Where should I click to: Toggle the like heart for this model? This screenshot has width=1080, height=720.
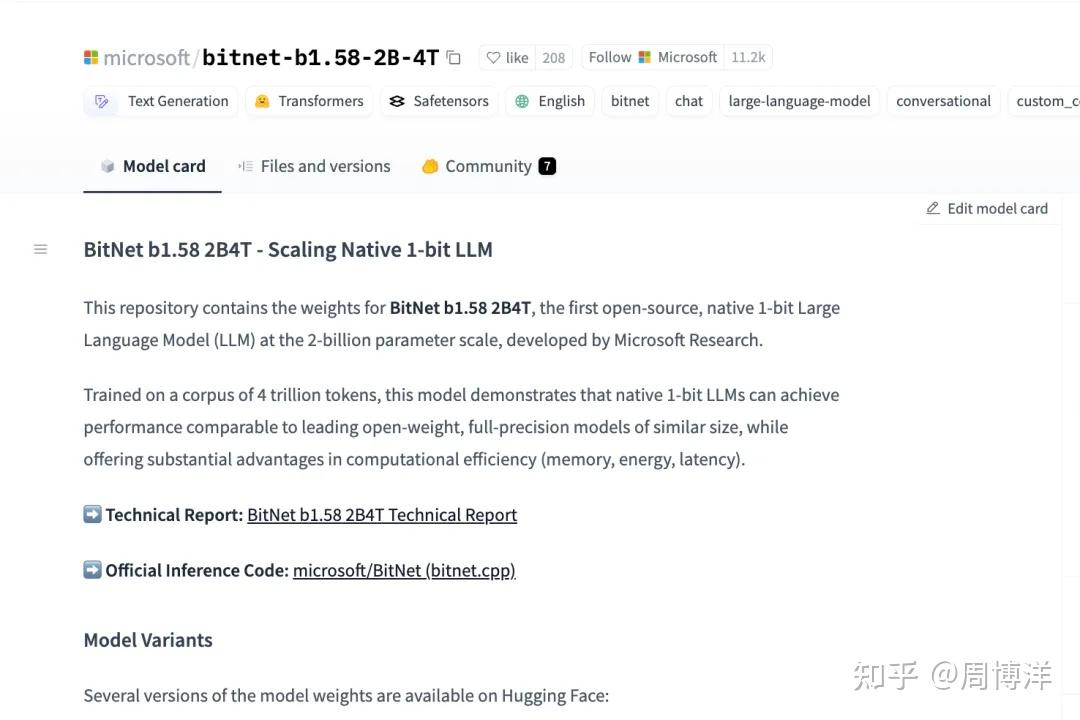click(494, 57)
